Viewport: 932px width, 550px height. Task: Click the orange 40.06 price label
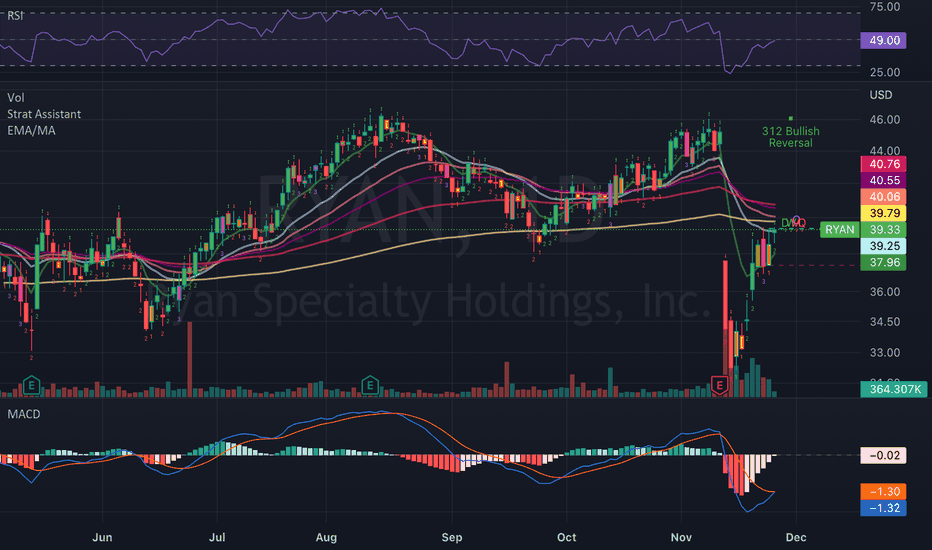click(883, 197)
